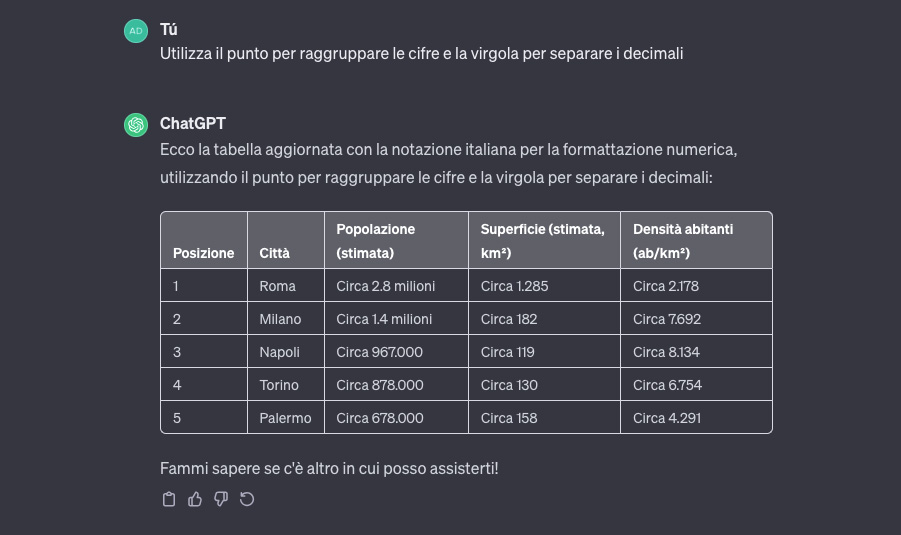The width and height of the screenshot is (901, 535).
Task: Select the "Palermo" table cell
Action: (285, 418)
